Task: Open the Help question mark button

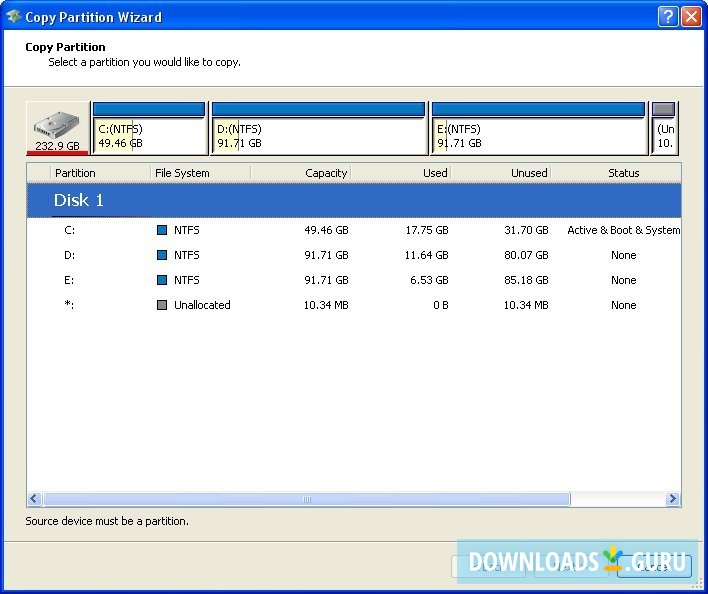Action: 668,17
